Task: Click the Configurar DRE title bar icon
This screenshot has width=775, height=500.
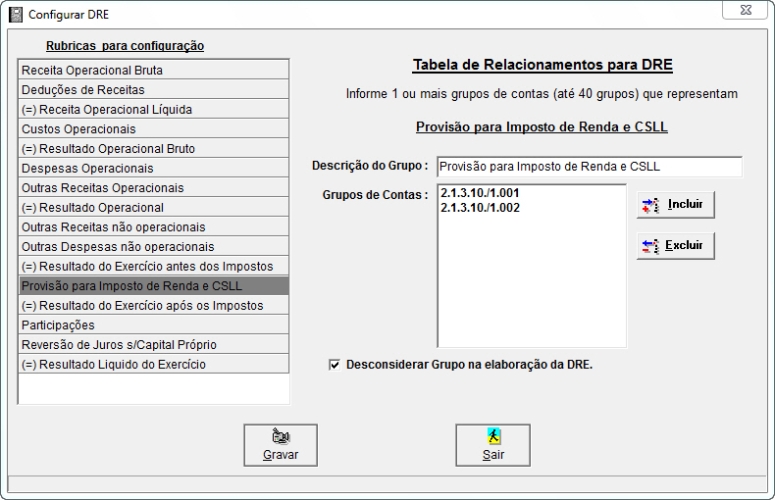Action: tap(16, 14)
